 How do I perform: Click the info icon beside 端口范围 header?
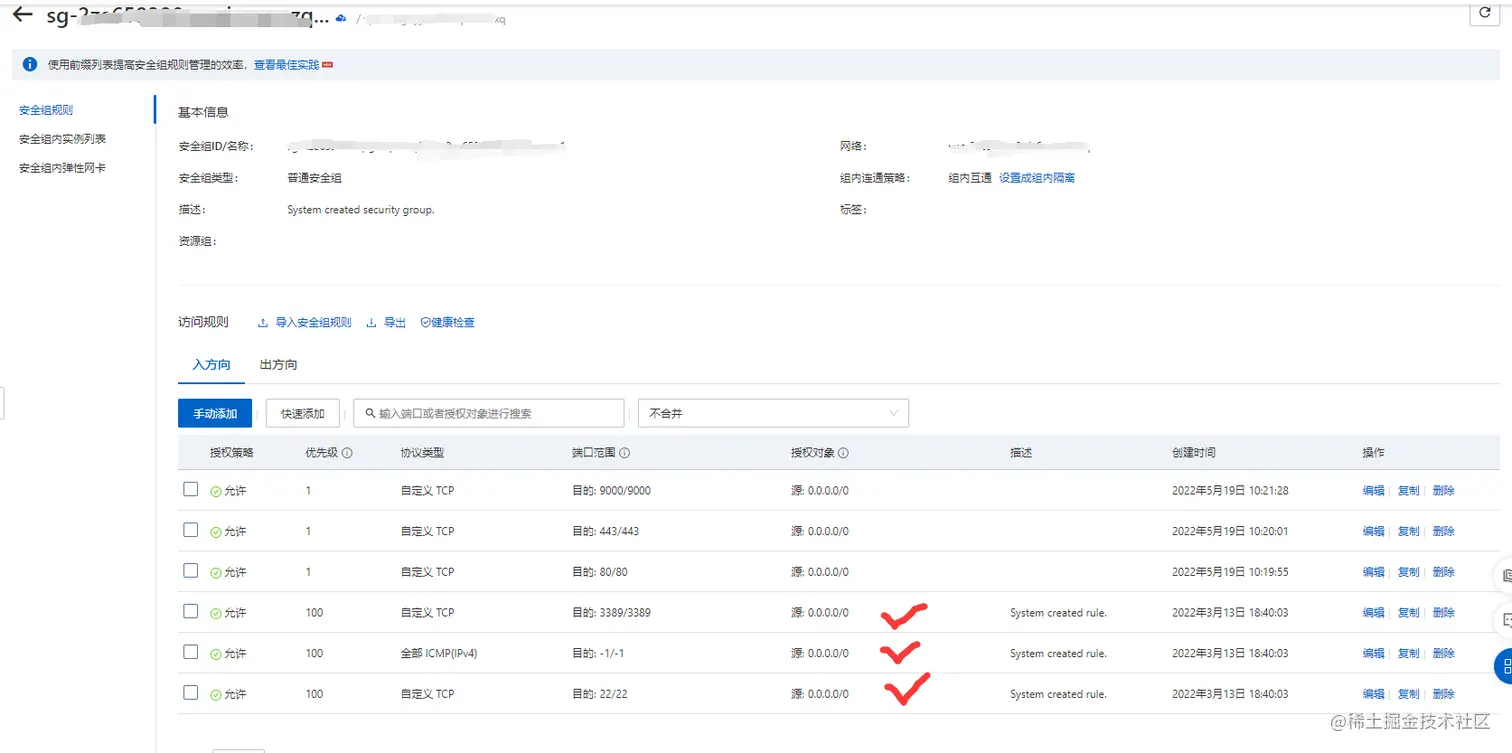click(624, 453)
